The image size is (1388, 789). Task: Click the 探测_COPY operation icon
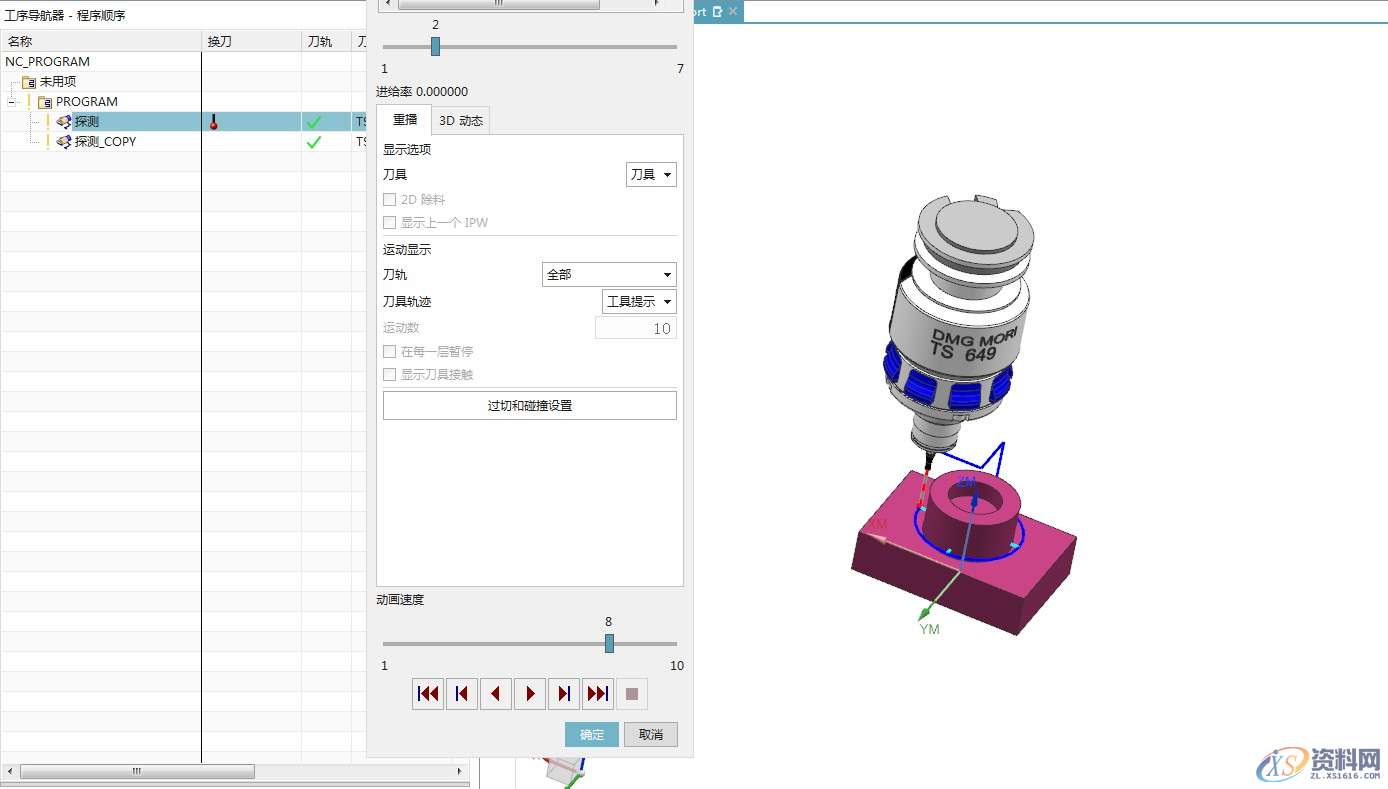pyautogui.click(x=64, y=142)
